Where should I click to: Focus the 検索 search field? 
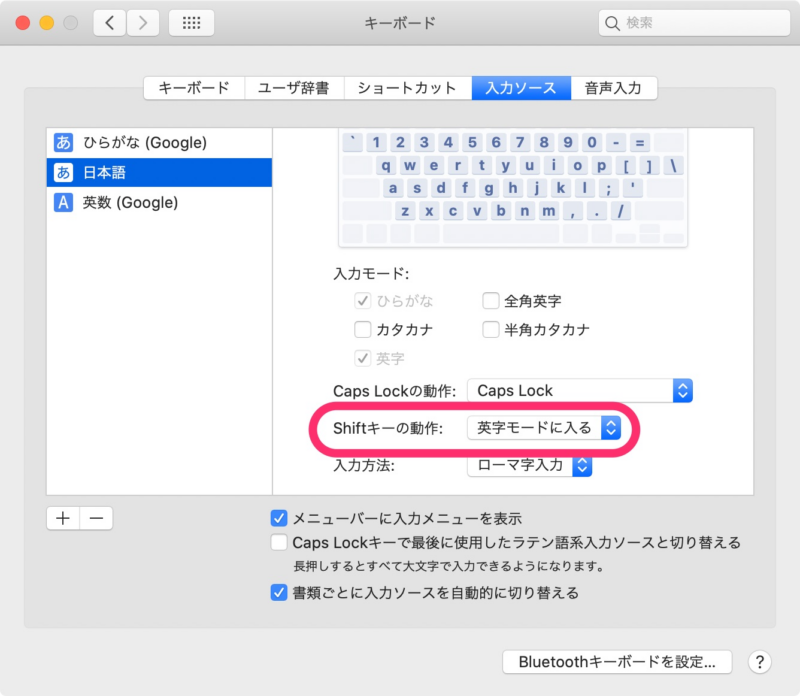(x=694, y=22)
